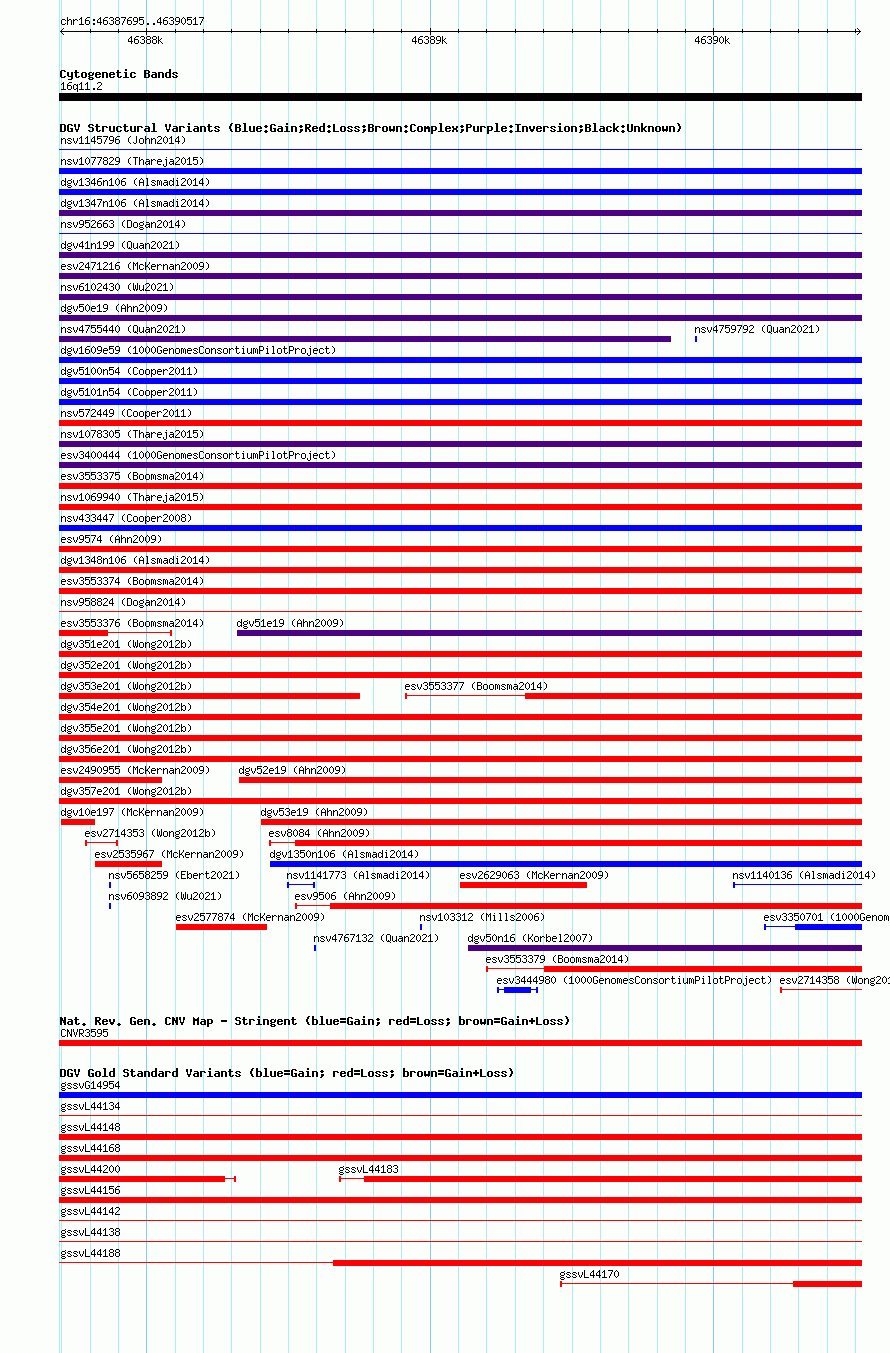Select nsv4755440 (Quan2021) variant label
Screen dimensions: 890x1353
123,329
